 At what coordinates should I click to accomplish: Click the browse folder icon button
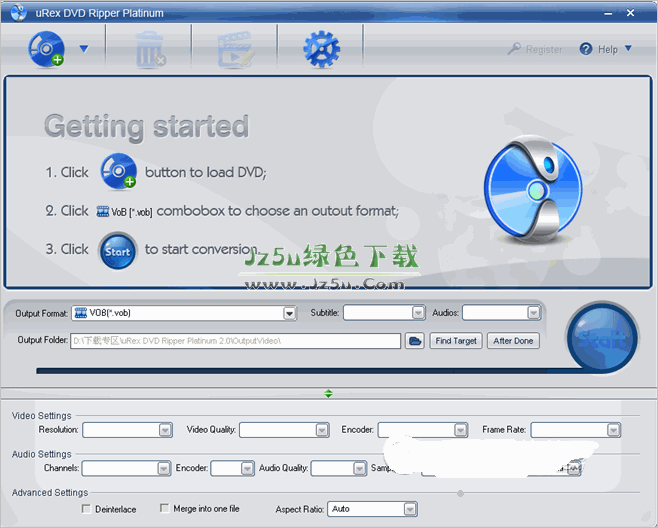pos(415,341)
